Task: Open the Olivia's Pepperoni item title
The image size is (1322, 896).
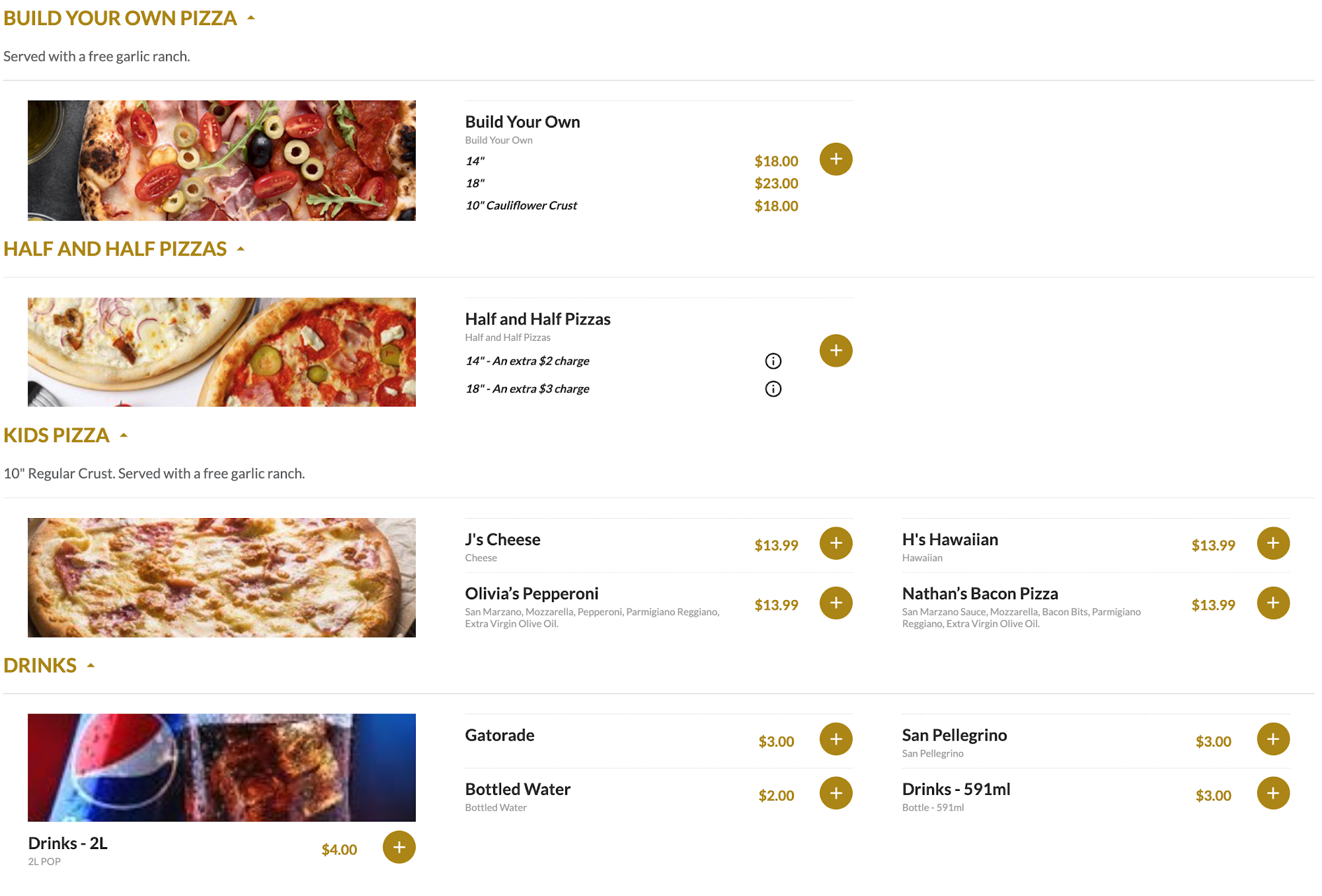Action: pos(531,593)
